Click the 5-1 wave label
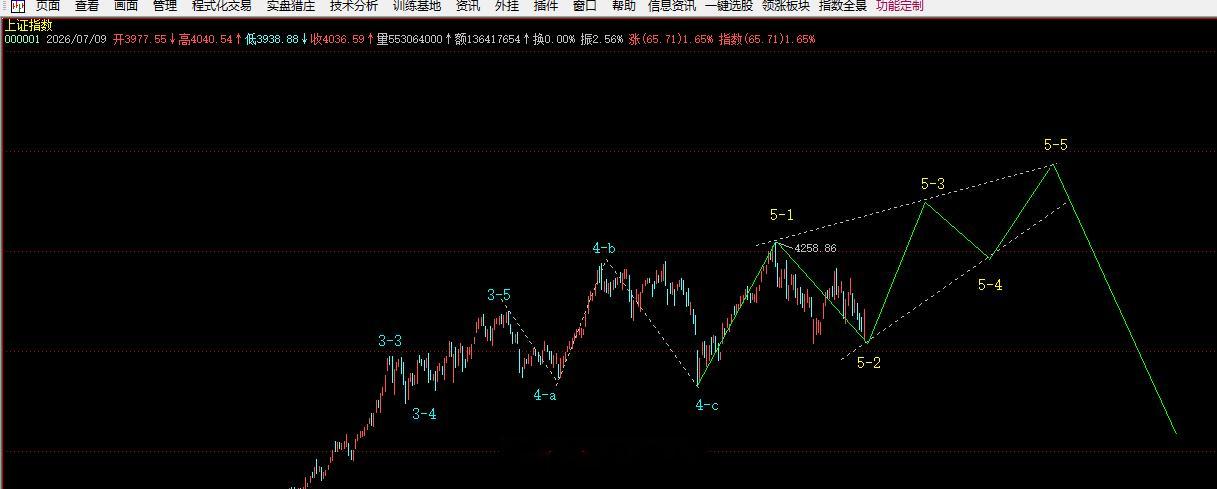 (782, 214)
